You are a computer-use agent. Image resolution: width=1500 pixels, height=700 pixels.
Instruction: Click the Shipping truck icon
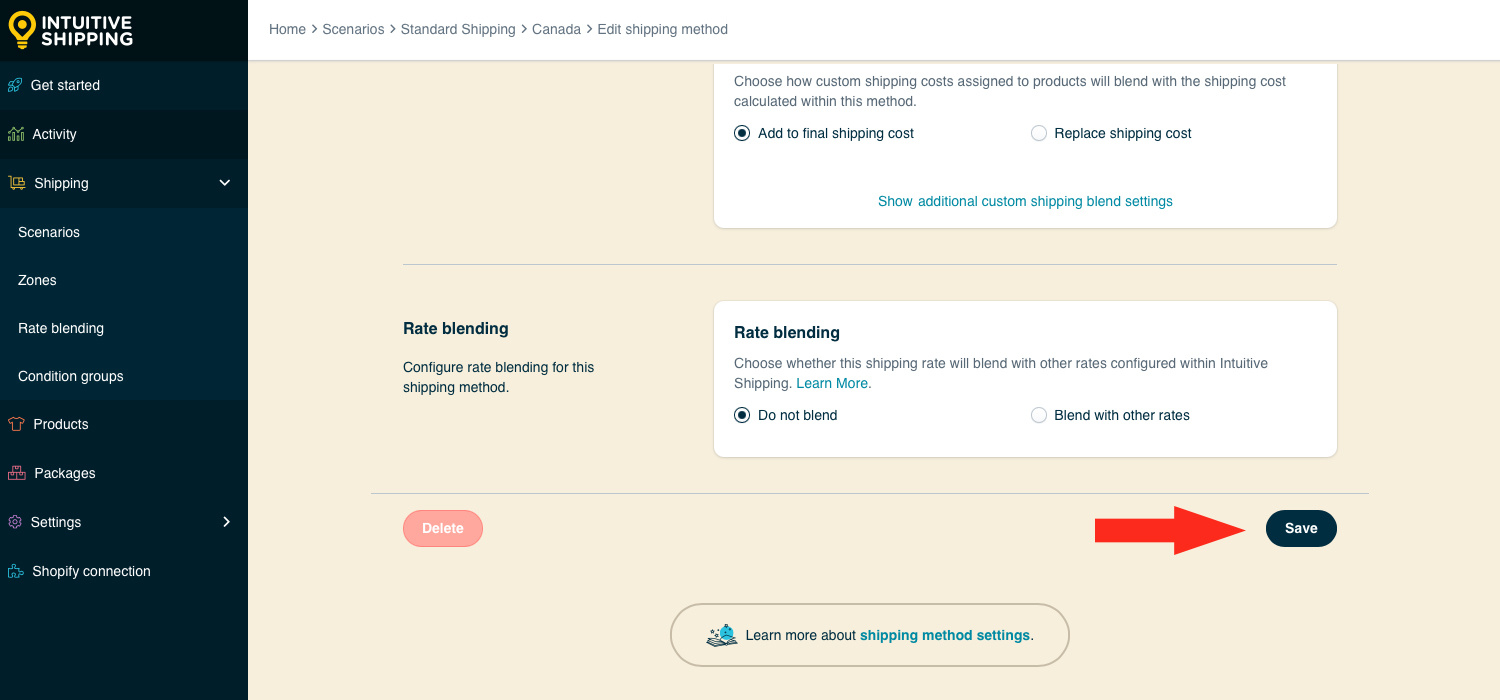pos(17,183)
